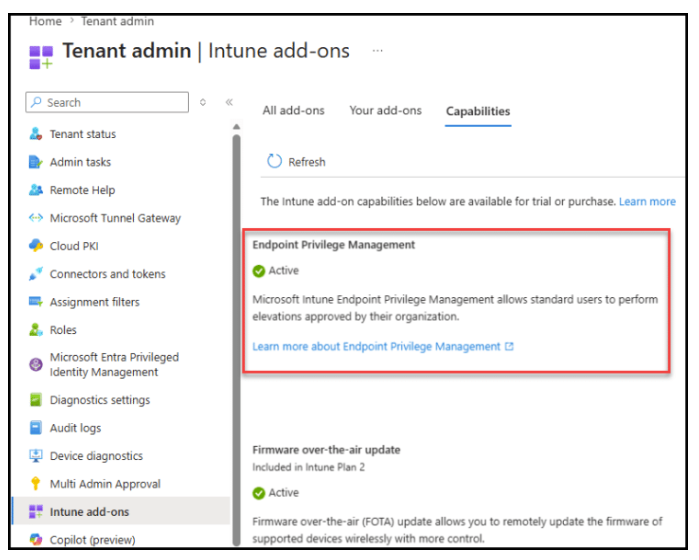Click the Device diagnostics icon
This screenshot has height=560, width=699.
pos(36,456)
